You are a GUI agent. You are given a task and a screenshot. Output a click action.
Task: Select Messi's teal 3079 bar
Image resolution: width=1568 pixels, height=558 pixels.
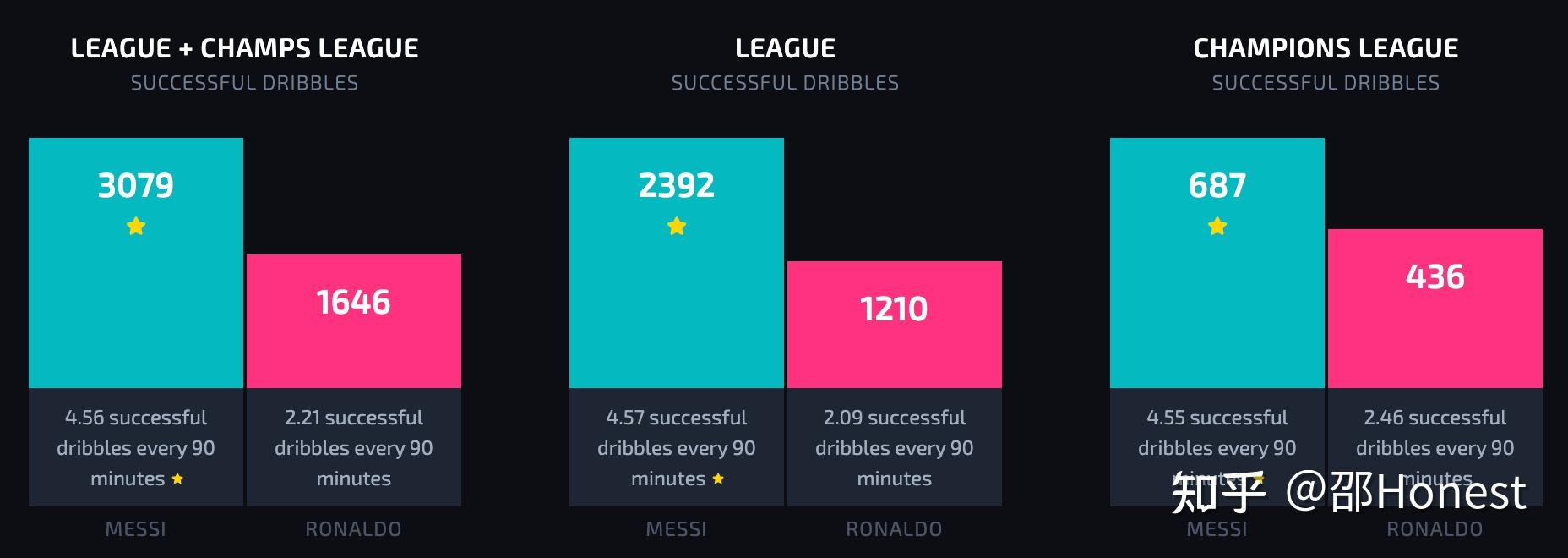[x=136, y=263]
